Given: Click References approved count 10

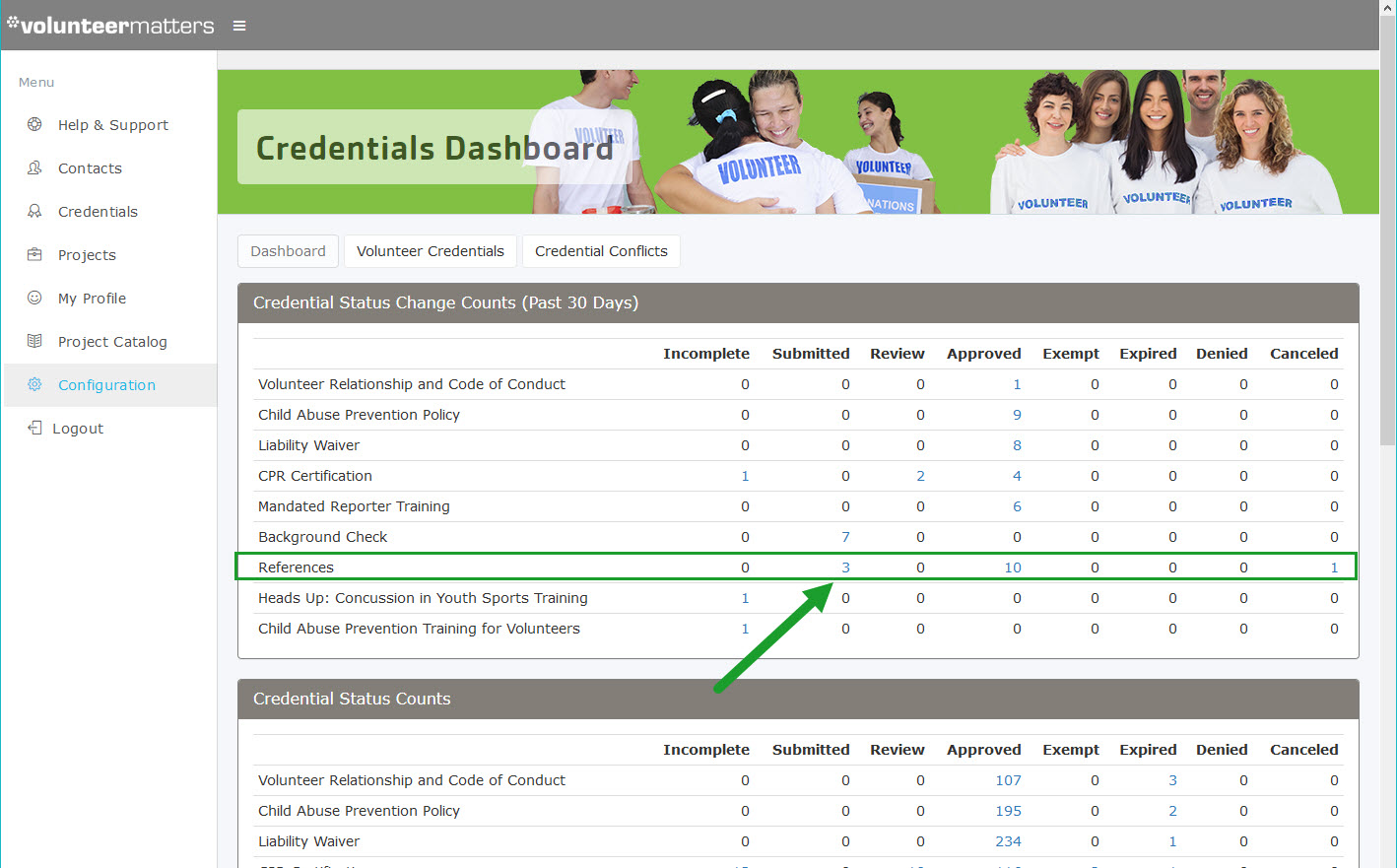Looking at the screenshot, I should (x=1013, y=568).
